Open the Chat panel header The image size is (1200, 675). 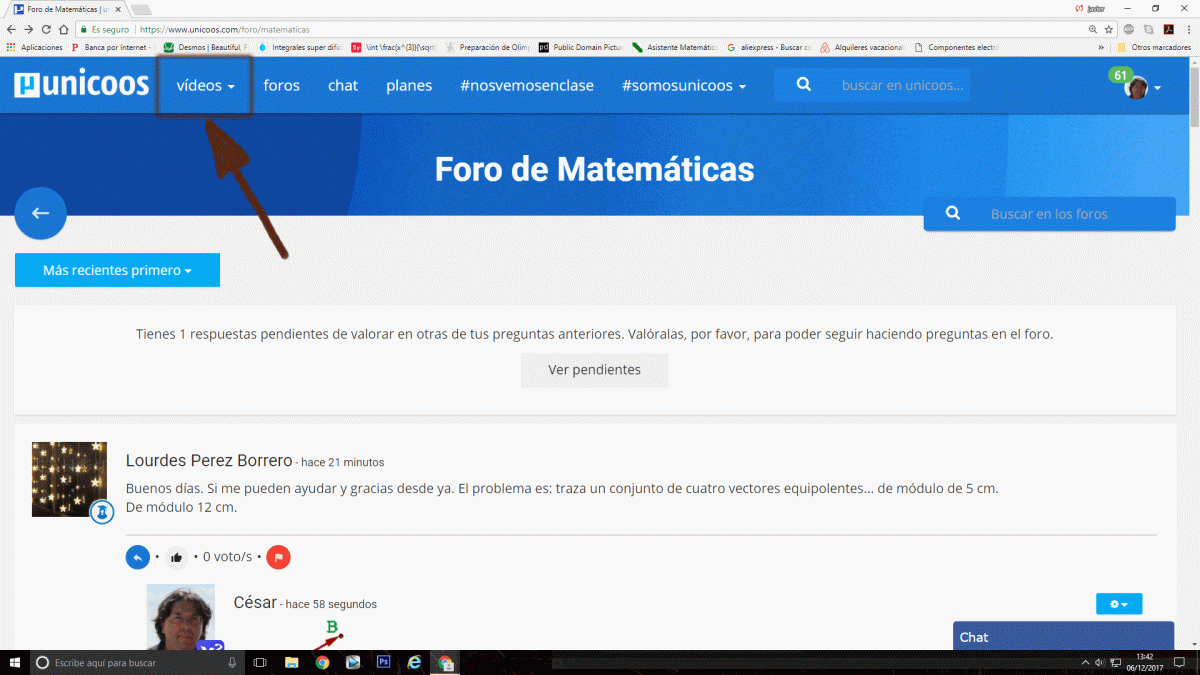pyautogui.click(x=1062, y=637)
